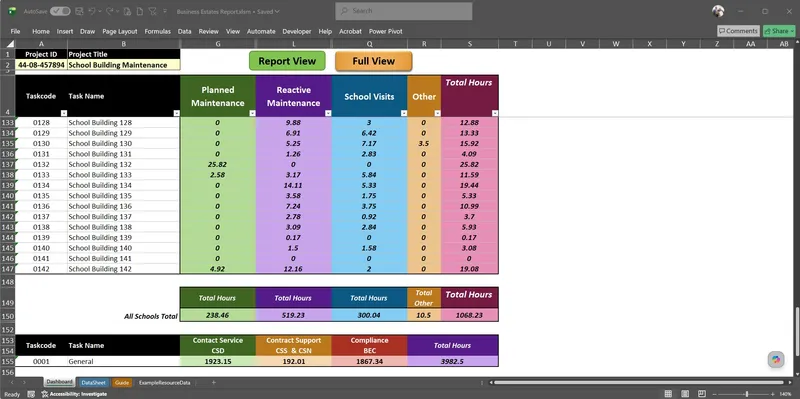Viewport: 800px width, 399px height.
Task: Click the orange Full View button
Action: pos(373,61)
